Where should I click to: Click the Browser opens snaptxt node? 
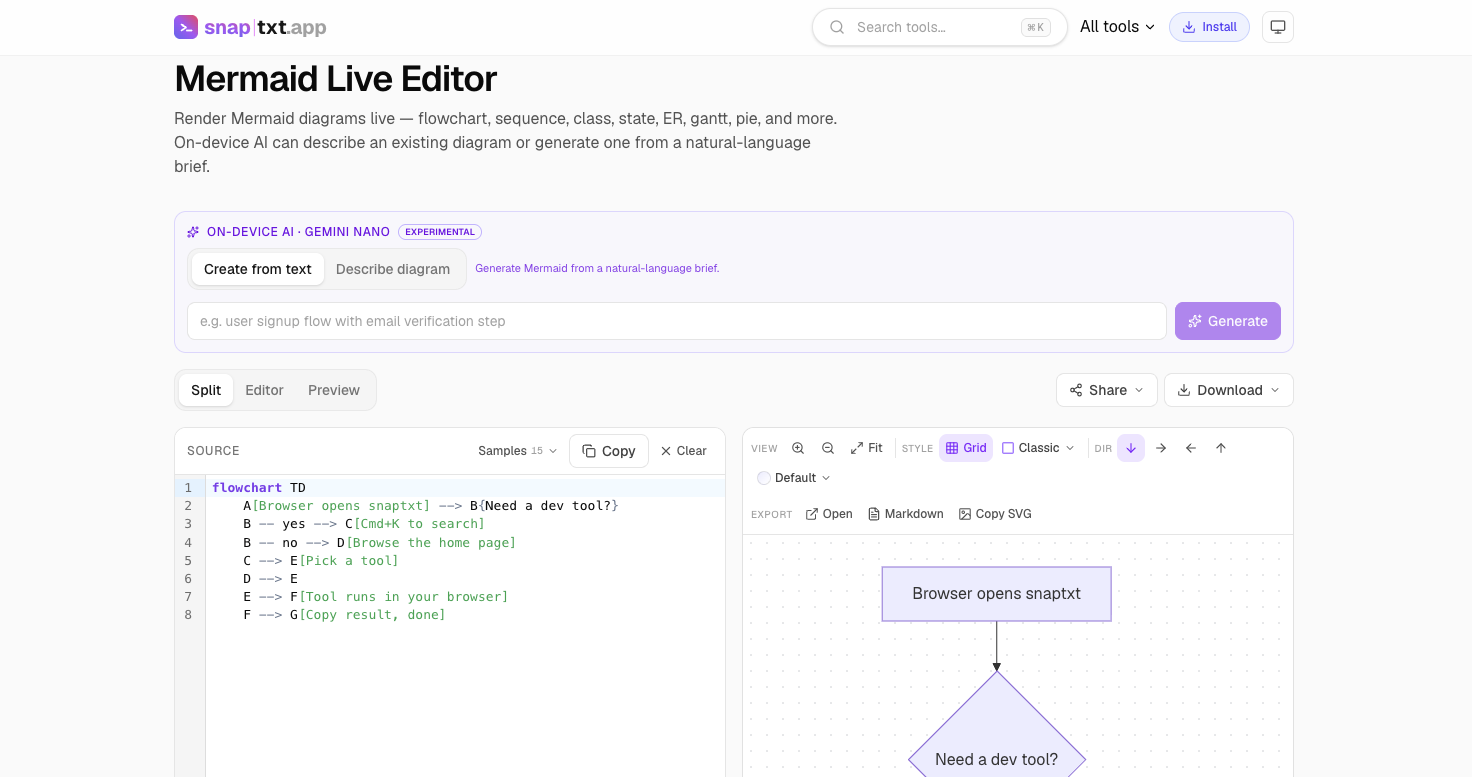click(997, 594)
